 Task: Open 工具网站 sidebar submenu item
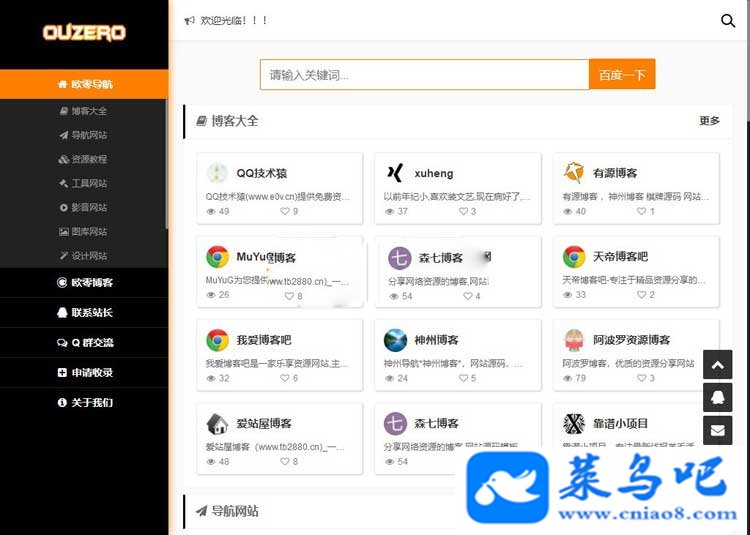(x=83, y=184)
